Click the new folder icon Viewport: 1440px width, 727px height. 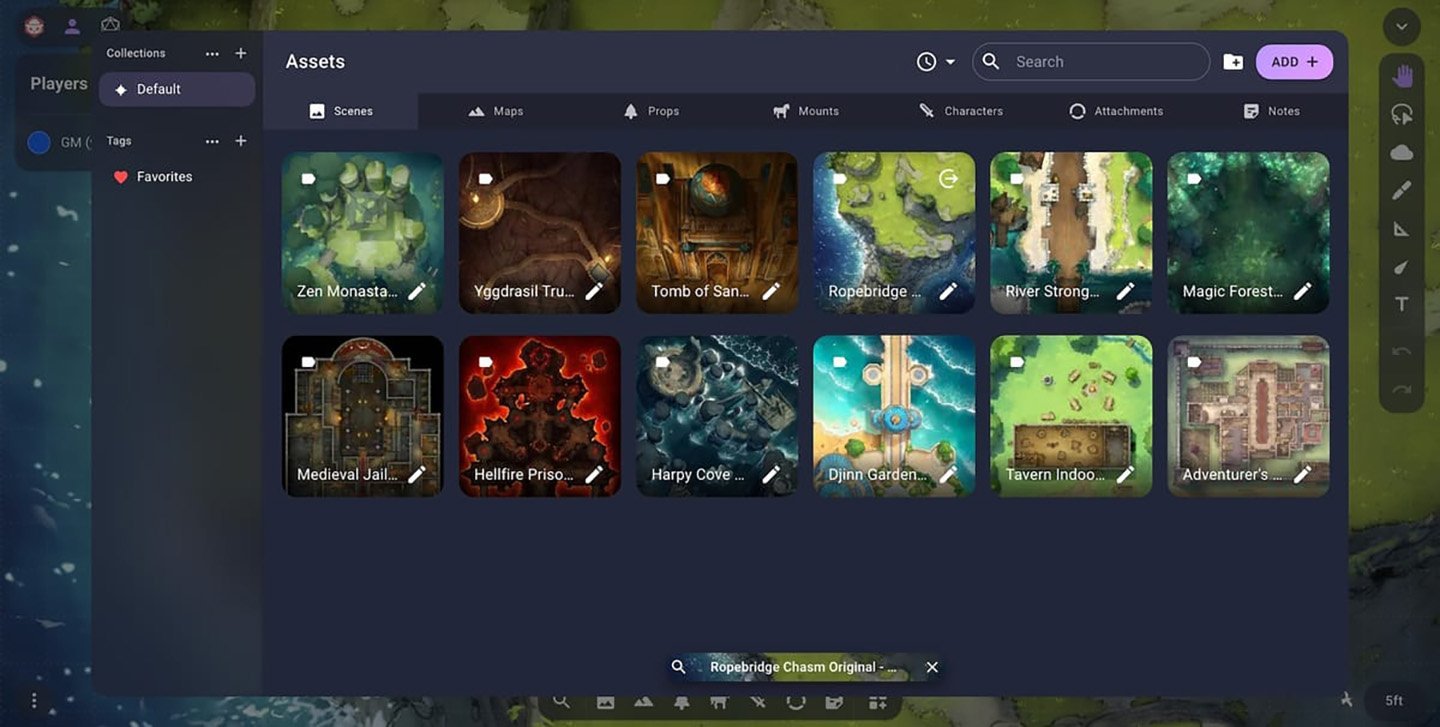pos(1233,62)
